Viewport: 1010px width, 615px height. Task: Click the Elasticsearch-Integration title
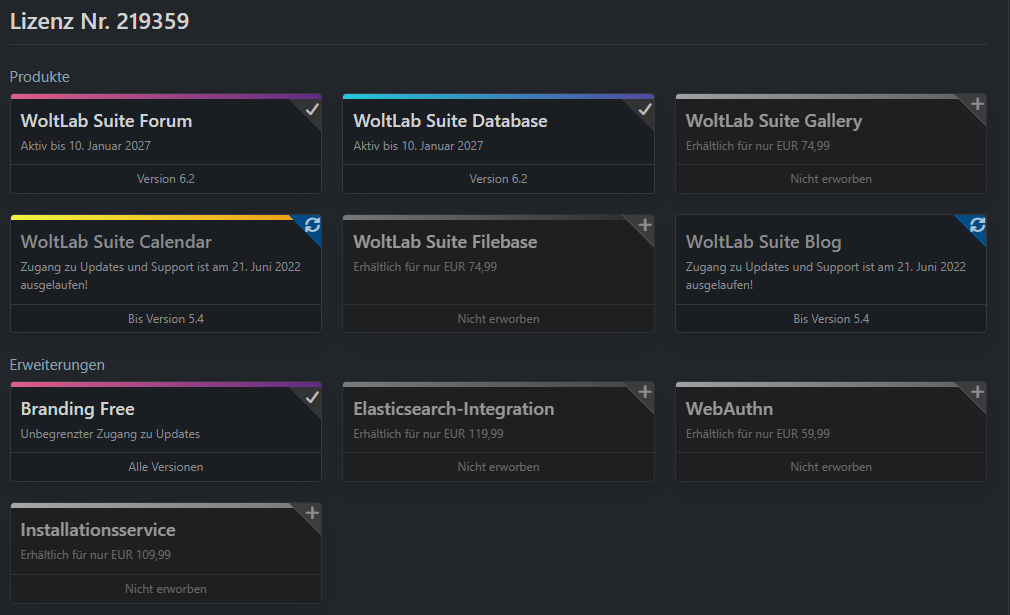[x=453, y=409]
